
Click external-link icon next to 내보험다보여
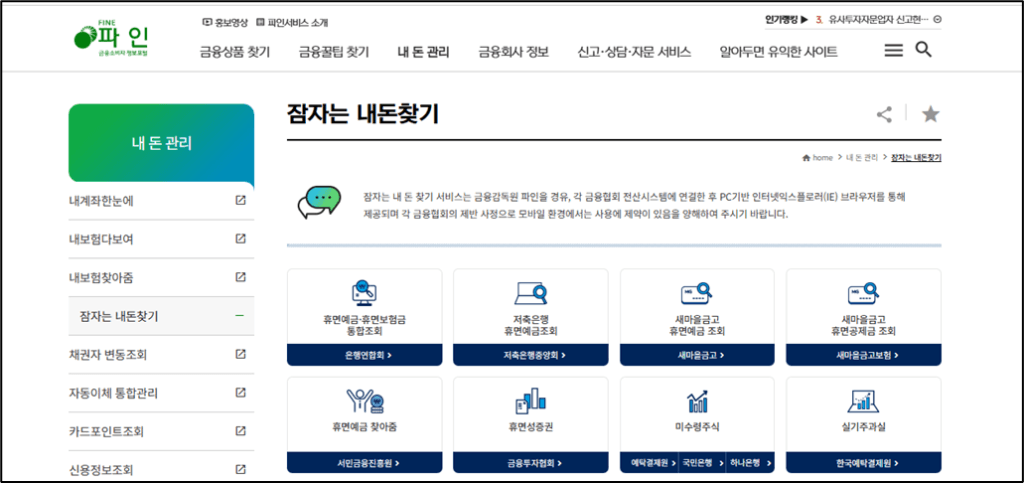click(x=240, y=239)
